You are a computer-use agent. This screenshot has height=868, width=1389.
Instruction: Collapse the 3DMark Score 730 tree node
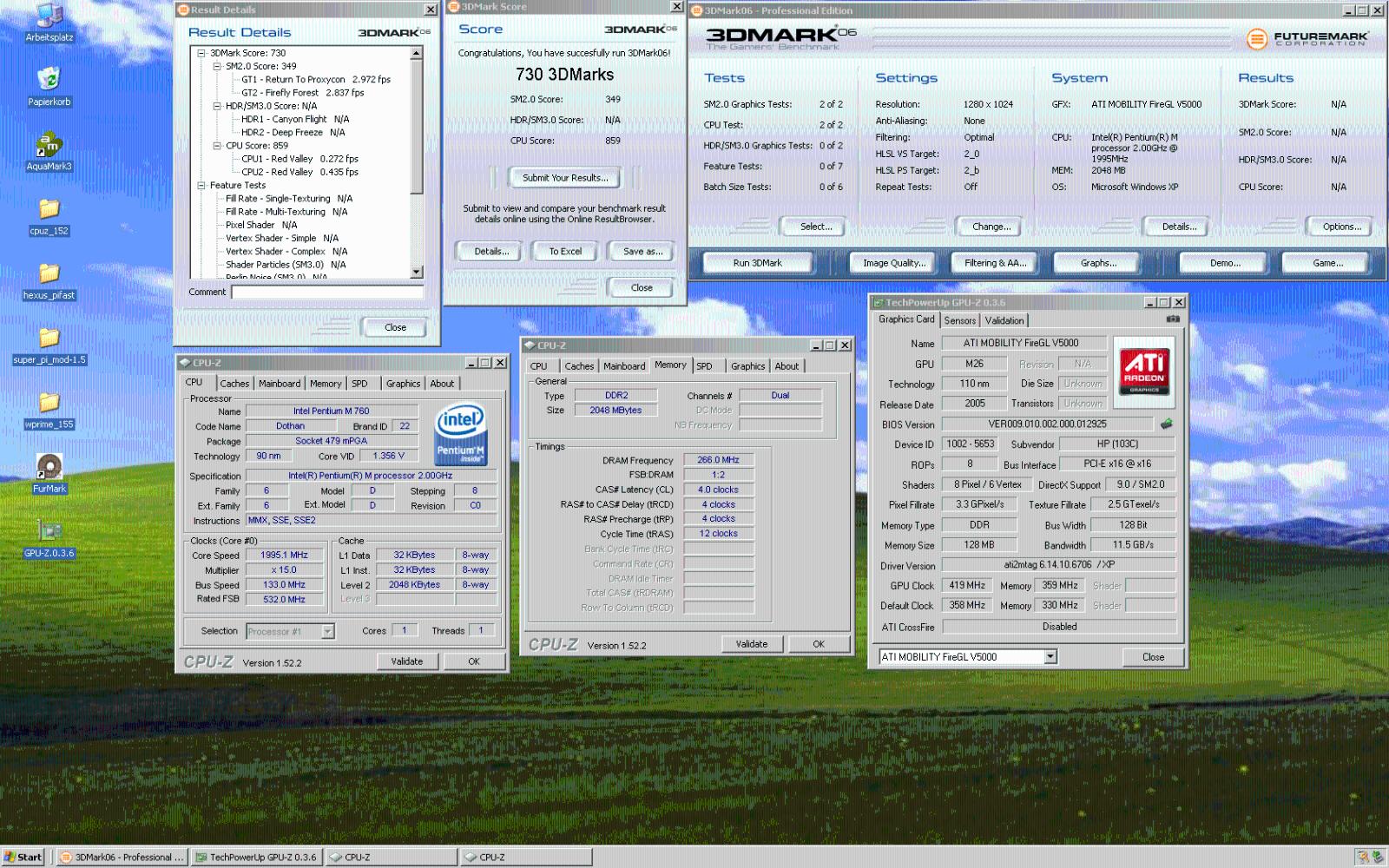(x=201, y=53)
